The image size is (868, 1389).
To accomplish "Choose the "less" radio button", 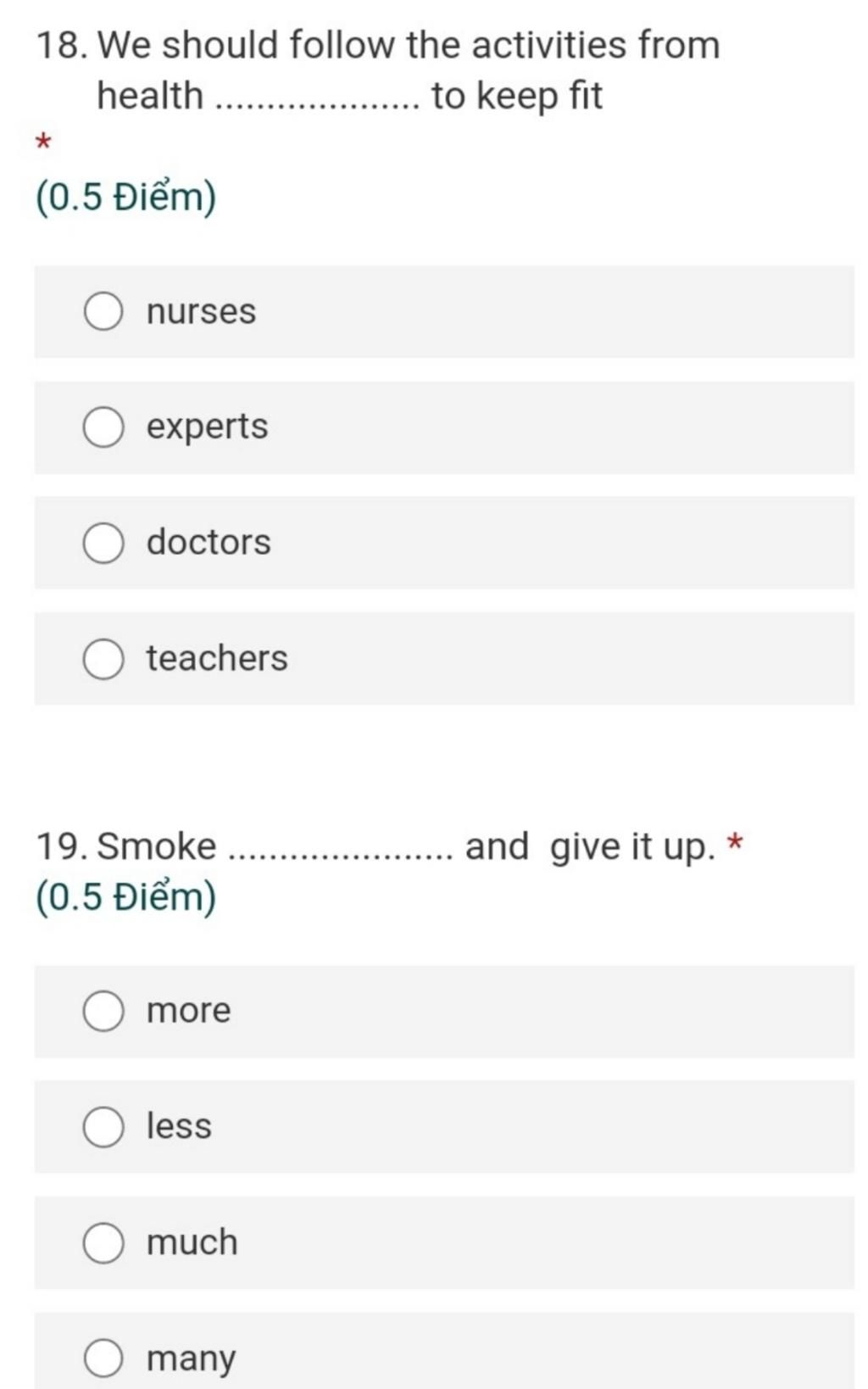I will 103,1126.
